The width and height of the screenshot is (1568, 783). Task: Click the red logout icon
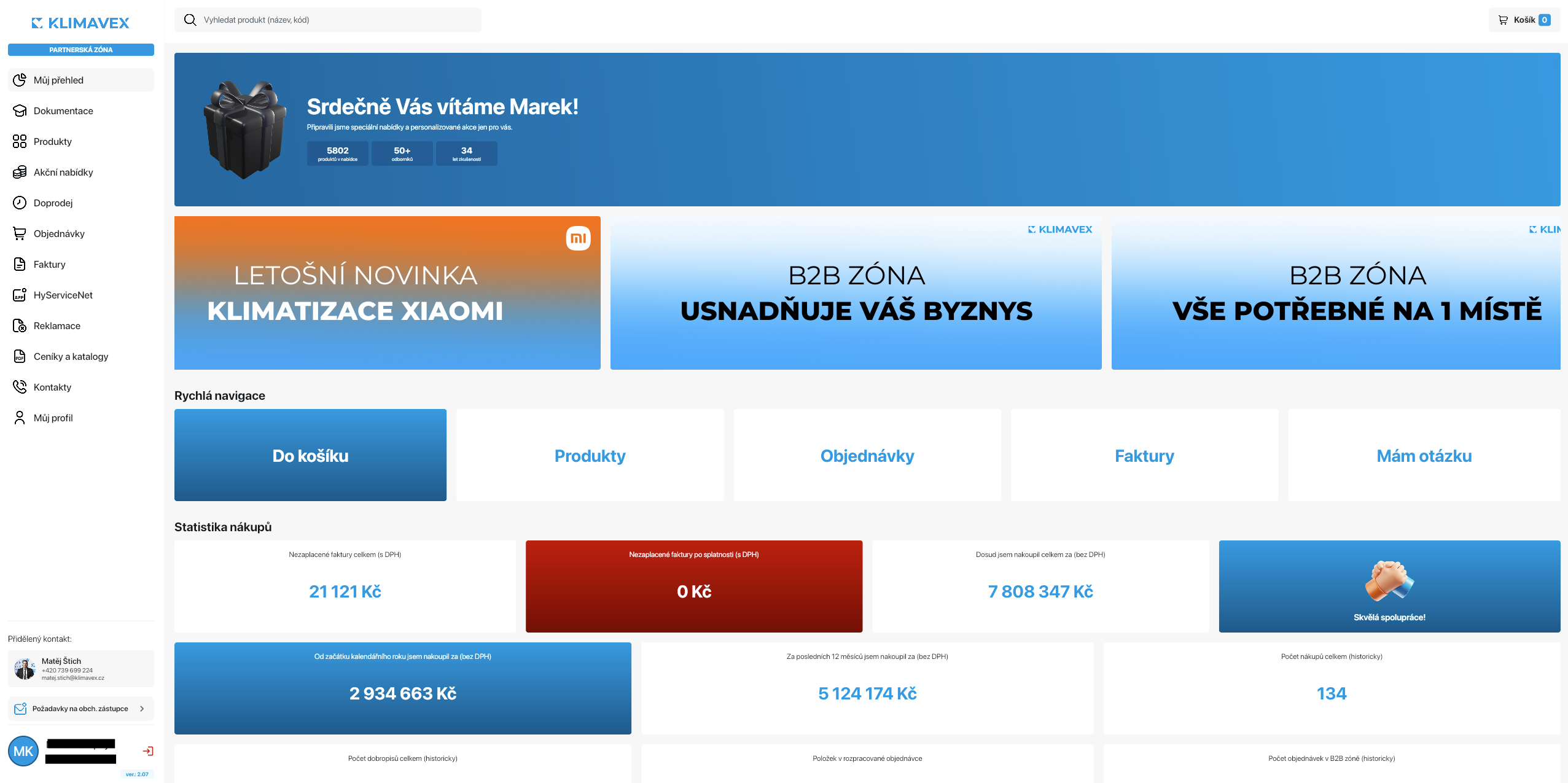(x=148, y=751)
